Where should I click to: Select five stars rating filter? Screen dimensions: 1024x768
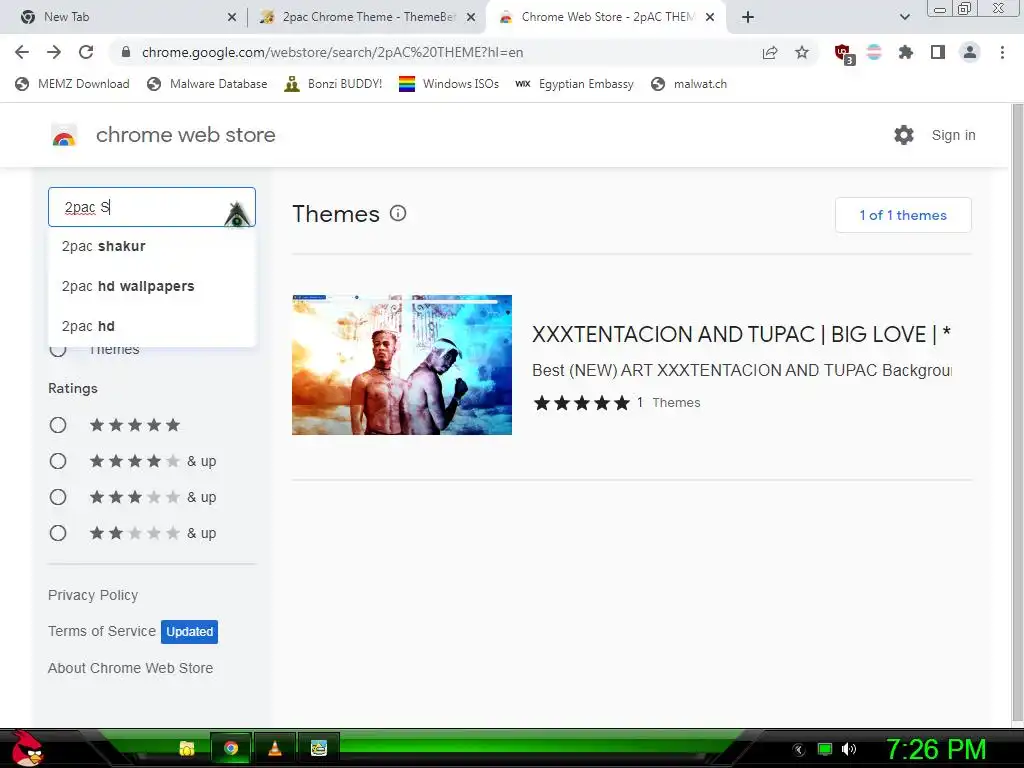click(x=58, y=425)
